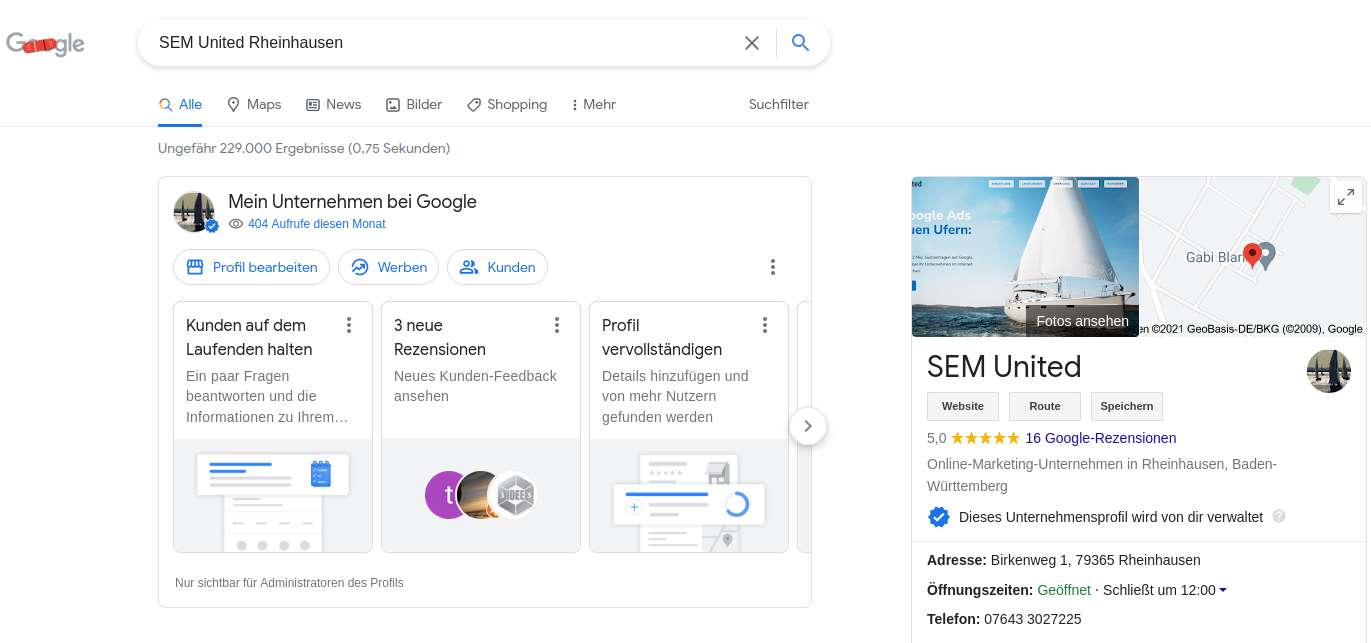Click the Öffnungszeiten label
The image size is (1371, 643).
click(980, 590)
